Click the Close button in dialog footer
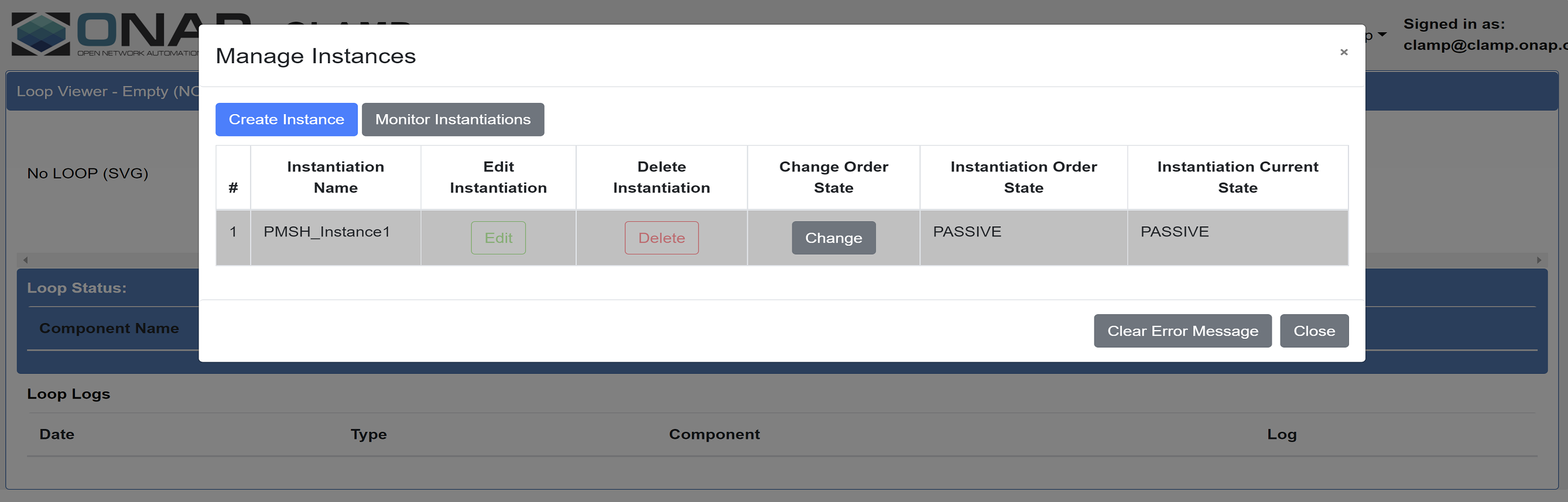This screenshot has width=1568, height=502. click(1313, 331)
